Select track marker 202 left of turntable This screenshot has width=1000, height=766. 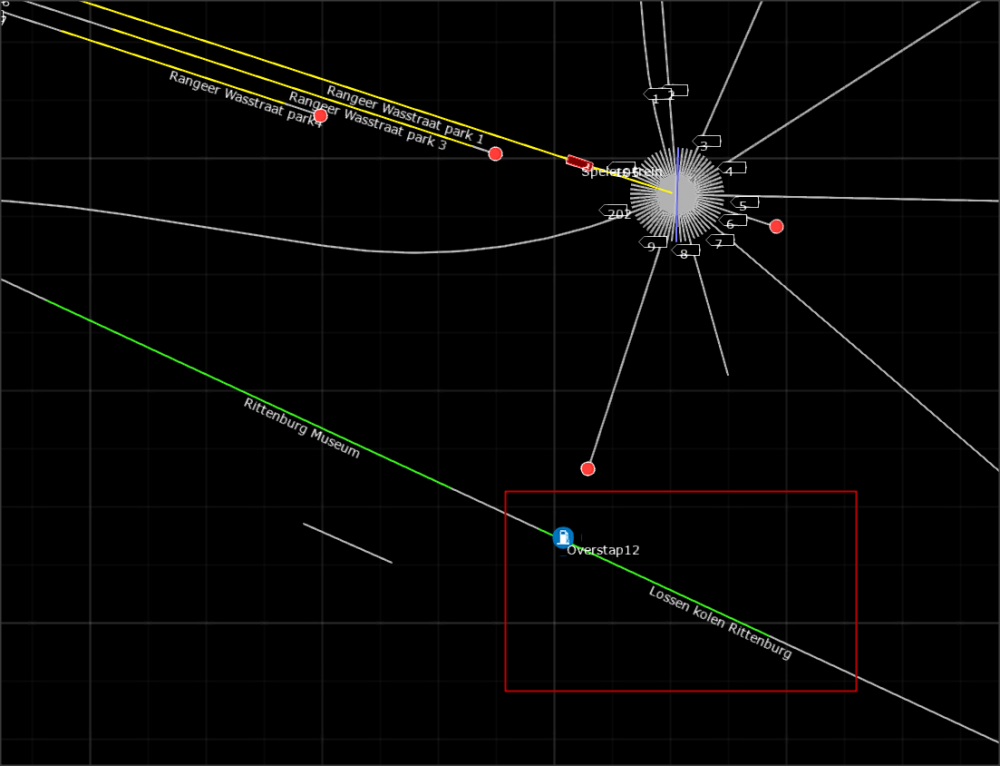pyautogui.click(x=615, y=213)
